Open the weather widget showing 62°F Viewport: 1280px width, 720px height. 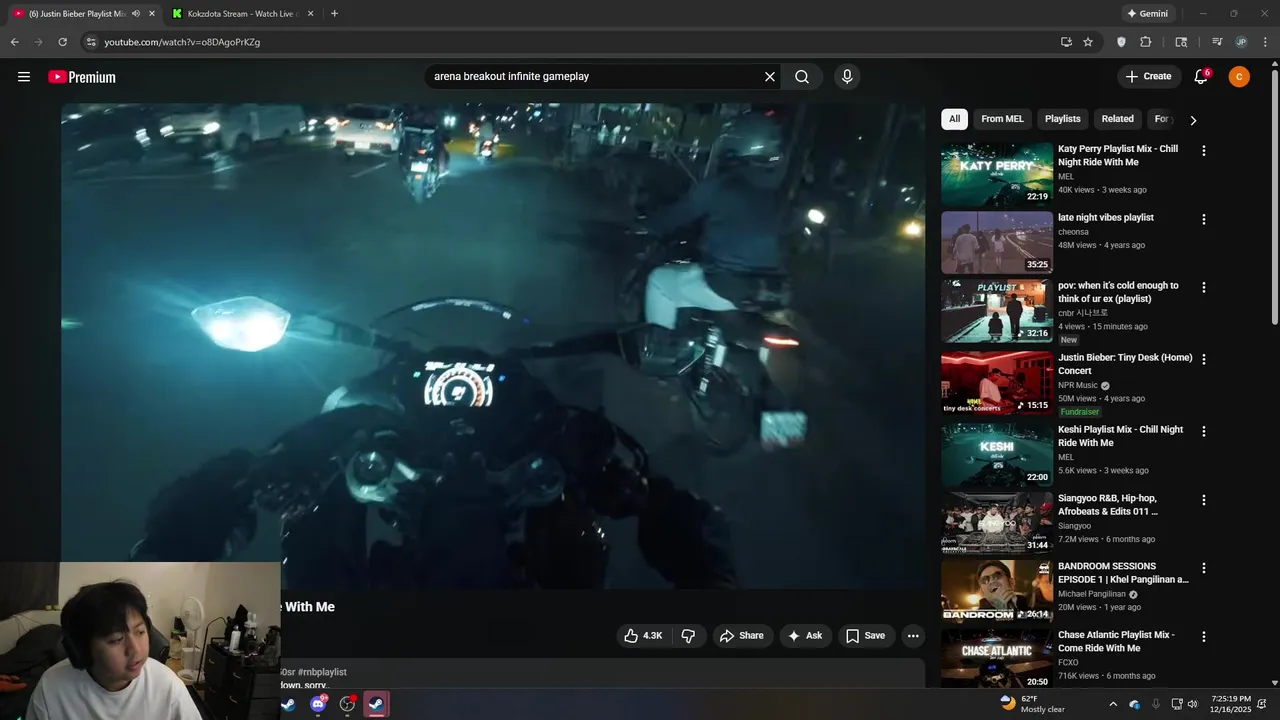[x=1033, y=704]
